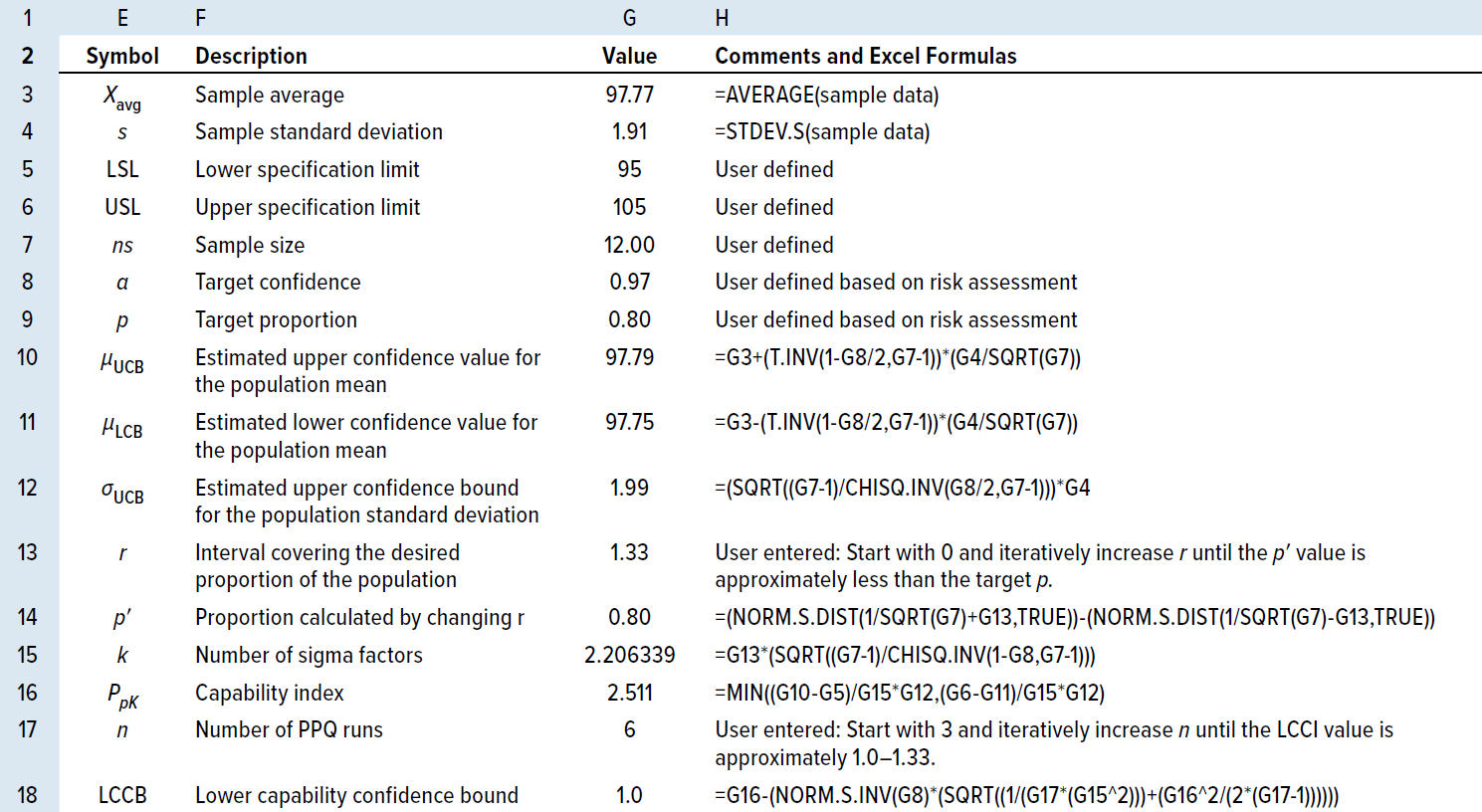The image size is (1482, 812).
Task: Select the "Comments and Excel Formulas" header cell
Action: coord(865,57)
